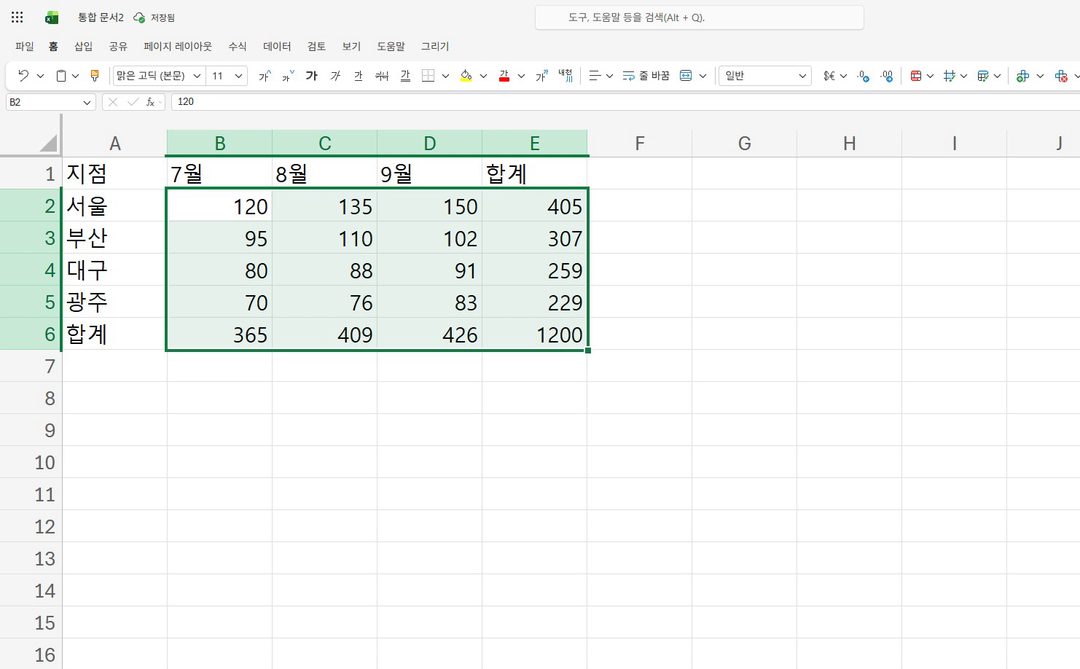
Task: Click the format as table icon
Action: [983, 76]
